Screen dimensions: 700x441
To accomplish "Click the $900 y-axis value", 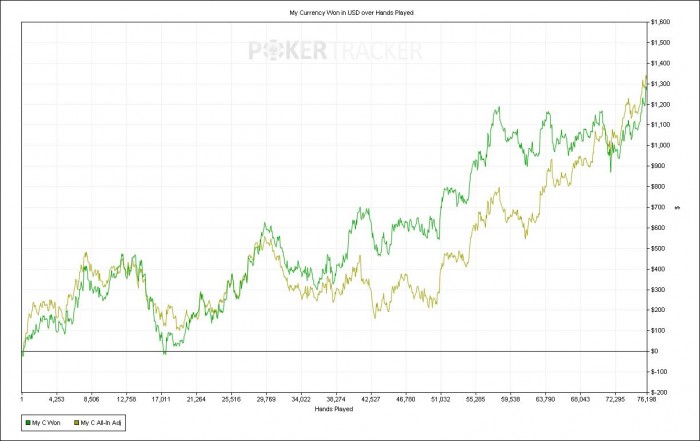I will tap(658, 166).
